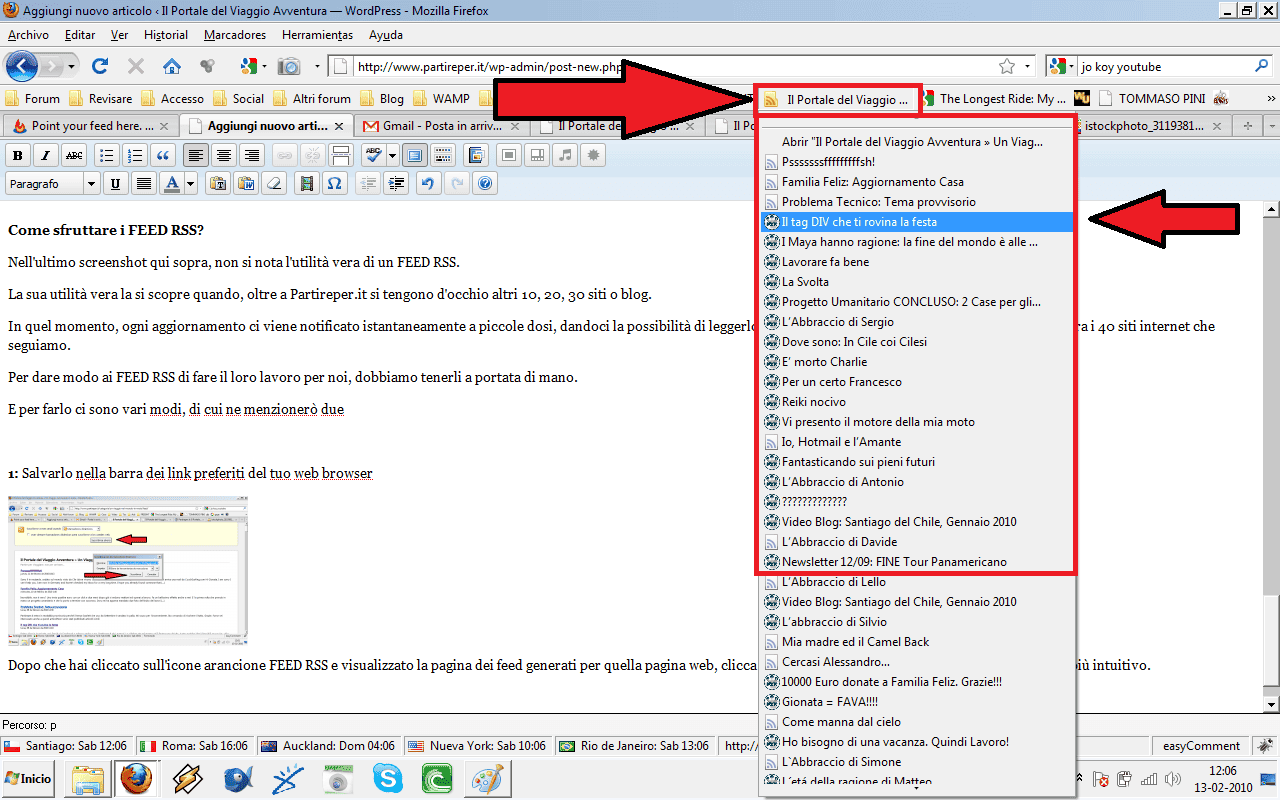
Task: Open the list all tabs dropdown
Action: click(x=1270, y=126)
